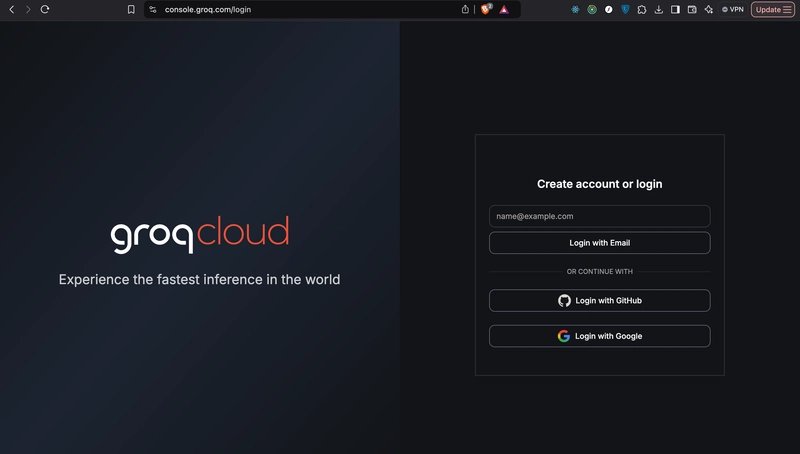Open the Leo AI sparkle icon
This screenshot has height=454, width=800.
coord(709,9)
